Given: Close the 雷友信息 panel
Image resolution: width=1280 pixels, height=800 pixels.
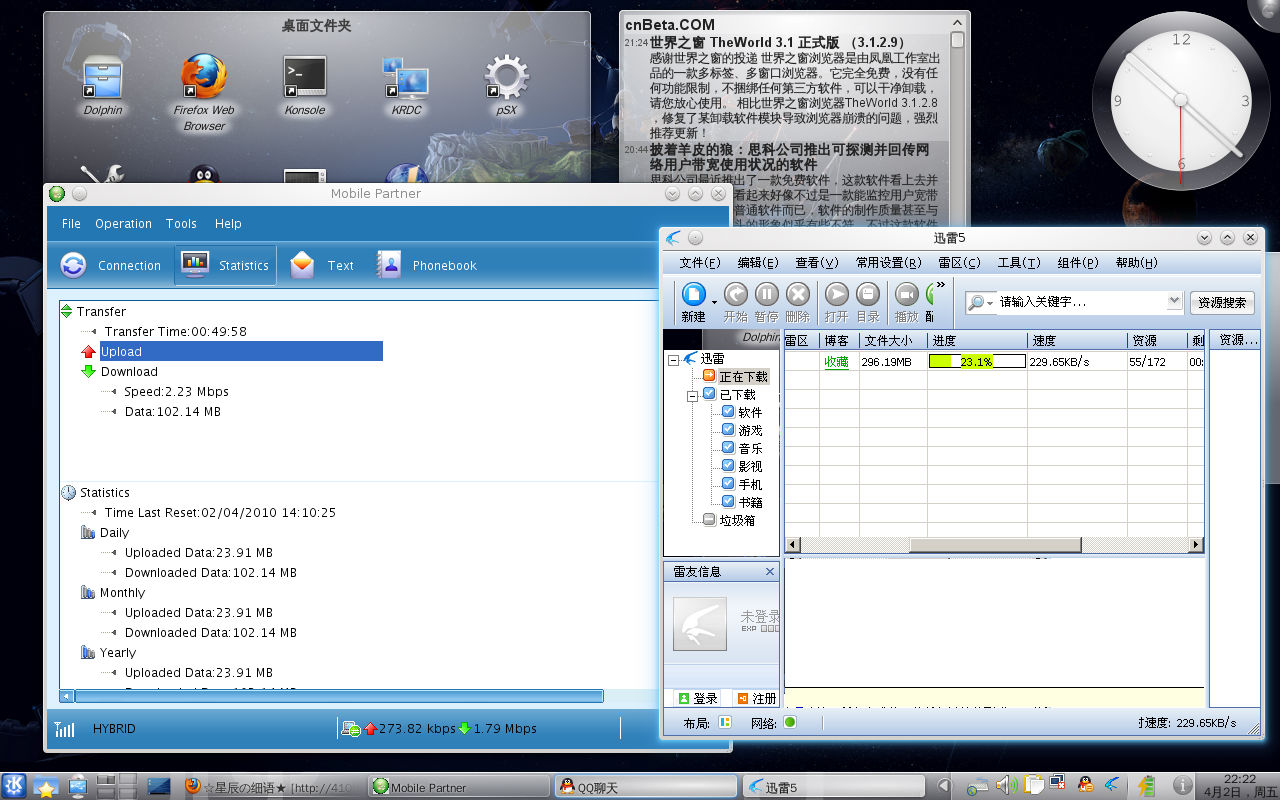Looking at the screenshot, I should click(x=769, y=571).
